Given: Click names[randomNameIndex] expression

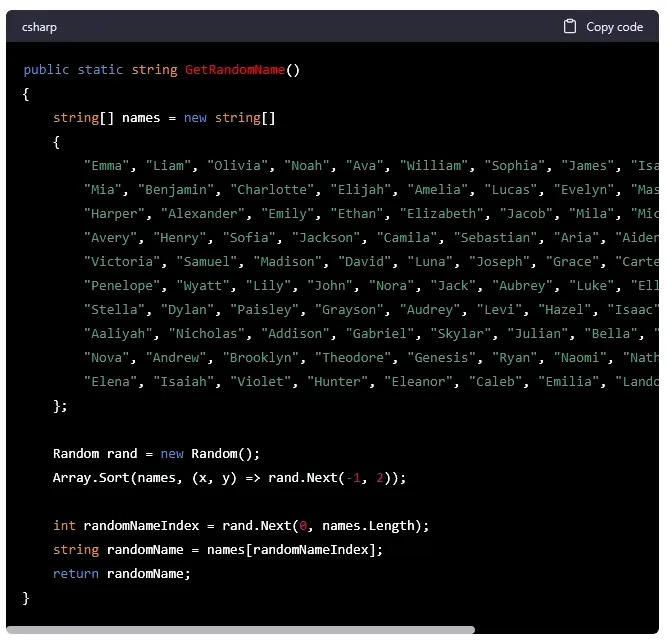Looking at the screenshot, I should 291,550.
